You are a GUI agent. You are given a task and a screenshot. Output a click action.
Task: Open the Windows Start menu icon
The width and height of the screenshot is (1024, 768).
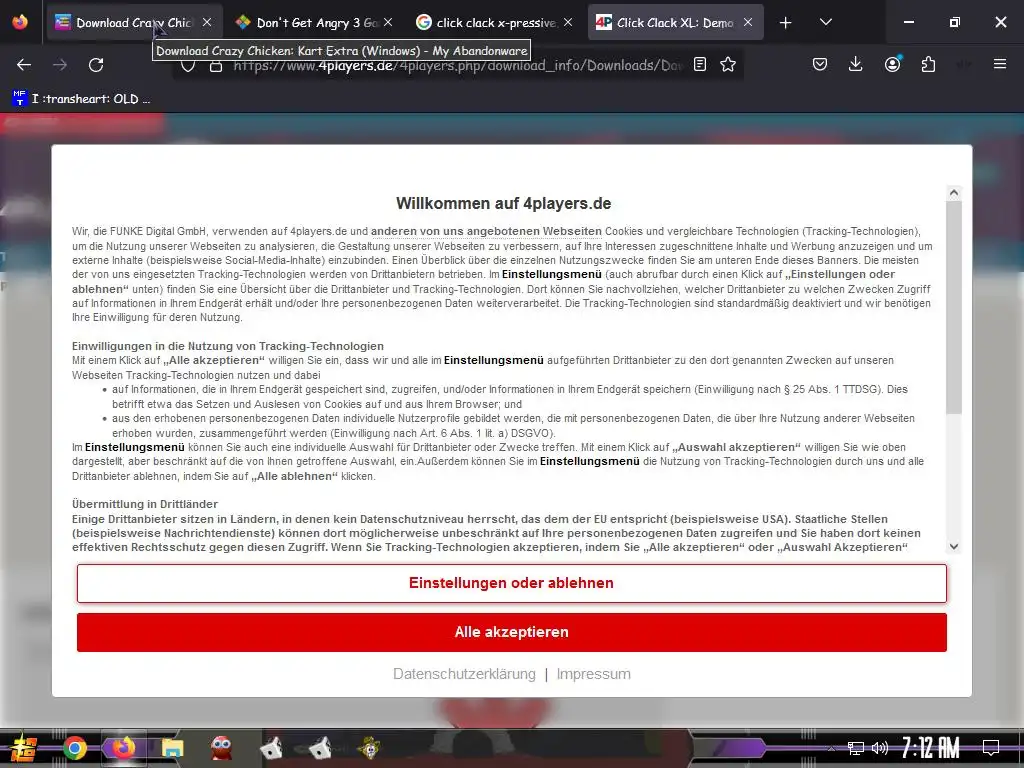(23, 748)
